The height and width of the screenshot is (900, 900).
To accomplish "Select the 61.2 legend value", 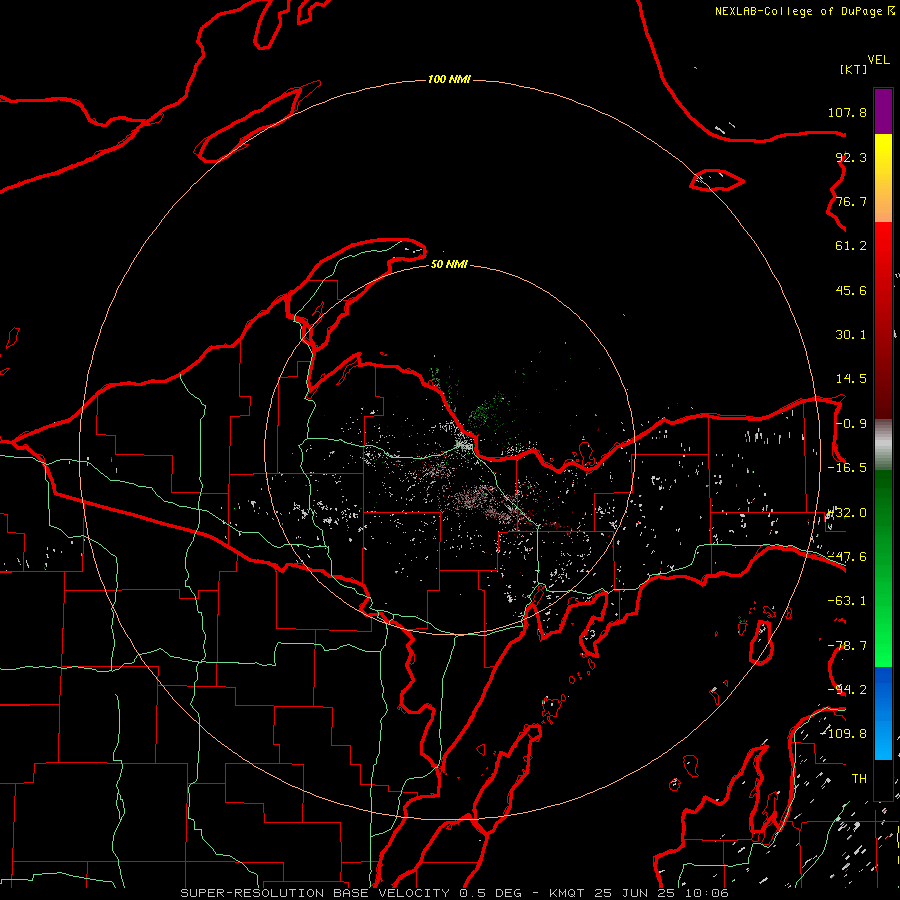I will pyautogui.click(x=851, y=246).
